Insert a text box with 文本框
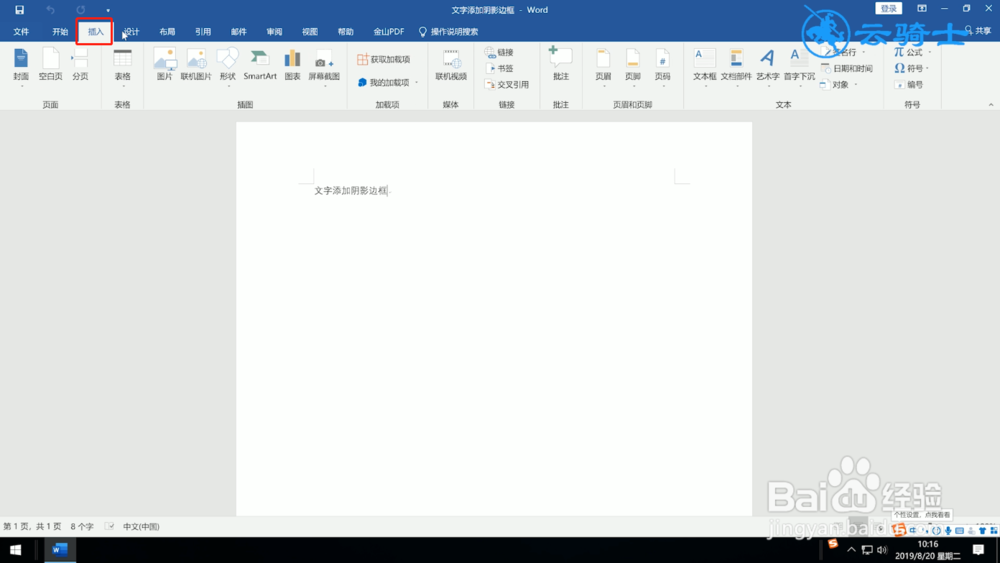The height and width of the screenshot is (563, 1000). (x=705, y=66)
